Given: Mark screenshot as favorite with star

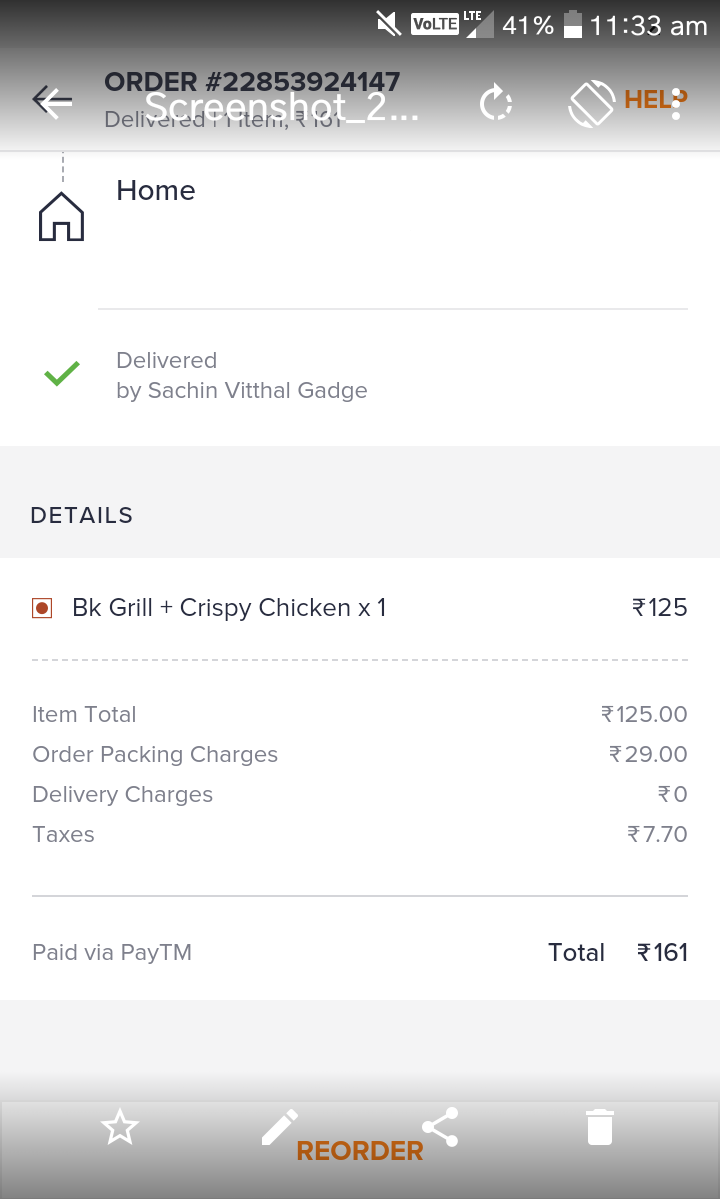Looking at the screenshot, I should [120, 1127].
